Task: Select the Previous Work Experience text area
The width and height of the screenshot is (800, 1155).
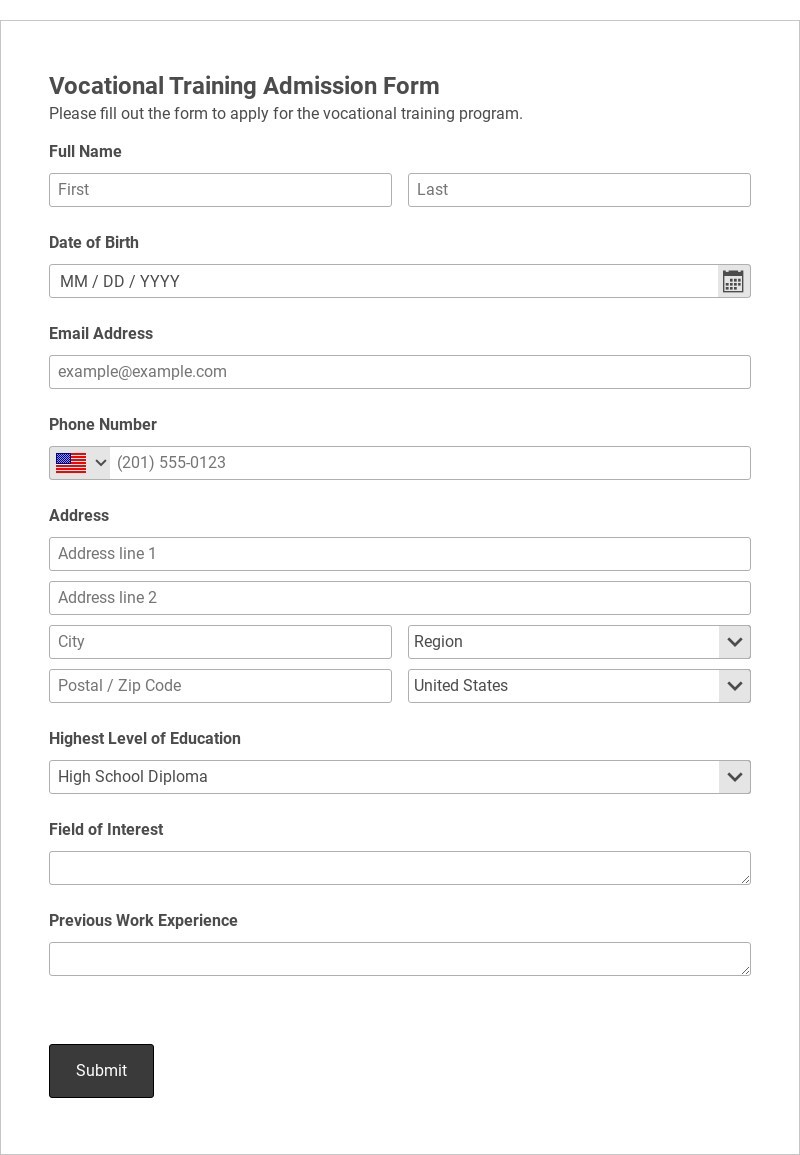Action: (x=400, y=959)
